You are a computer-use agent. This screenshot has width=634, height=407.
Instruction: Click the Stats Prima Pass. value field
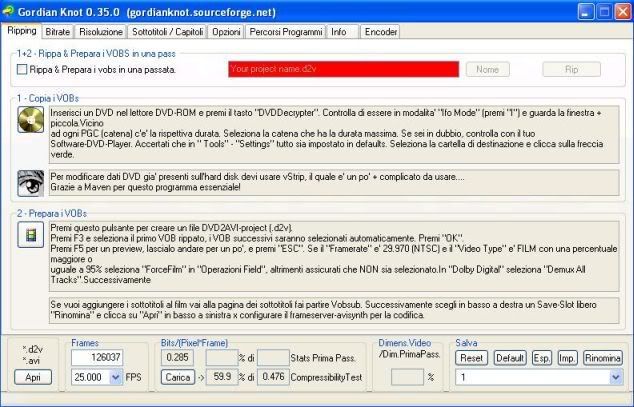point(273,358)
